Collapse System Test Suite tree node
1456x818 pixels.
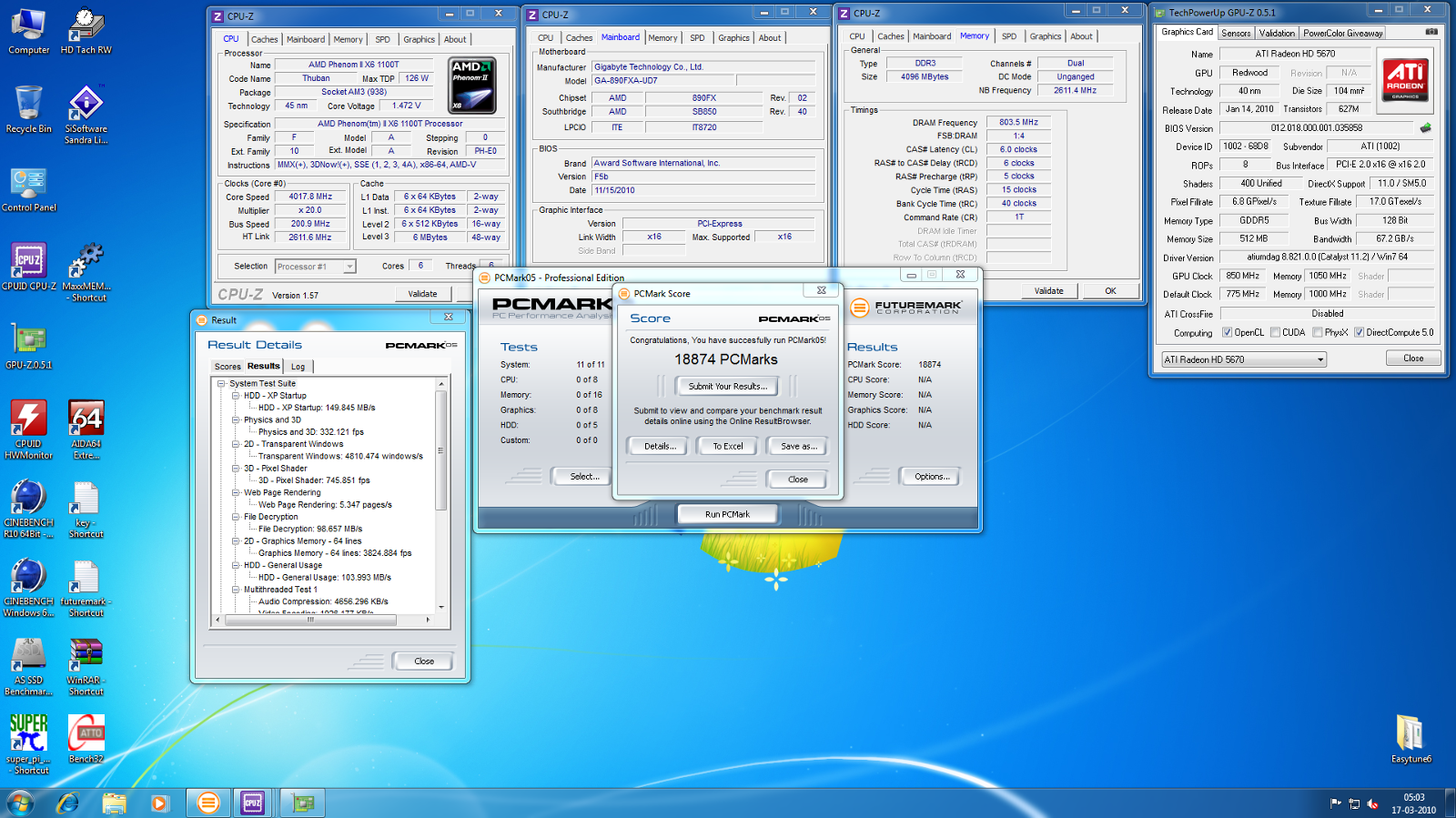coord(221,384)
